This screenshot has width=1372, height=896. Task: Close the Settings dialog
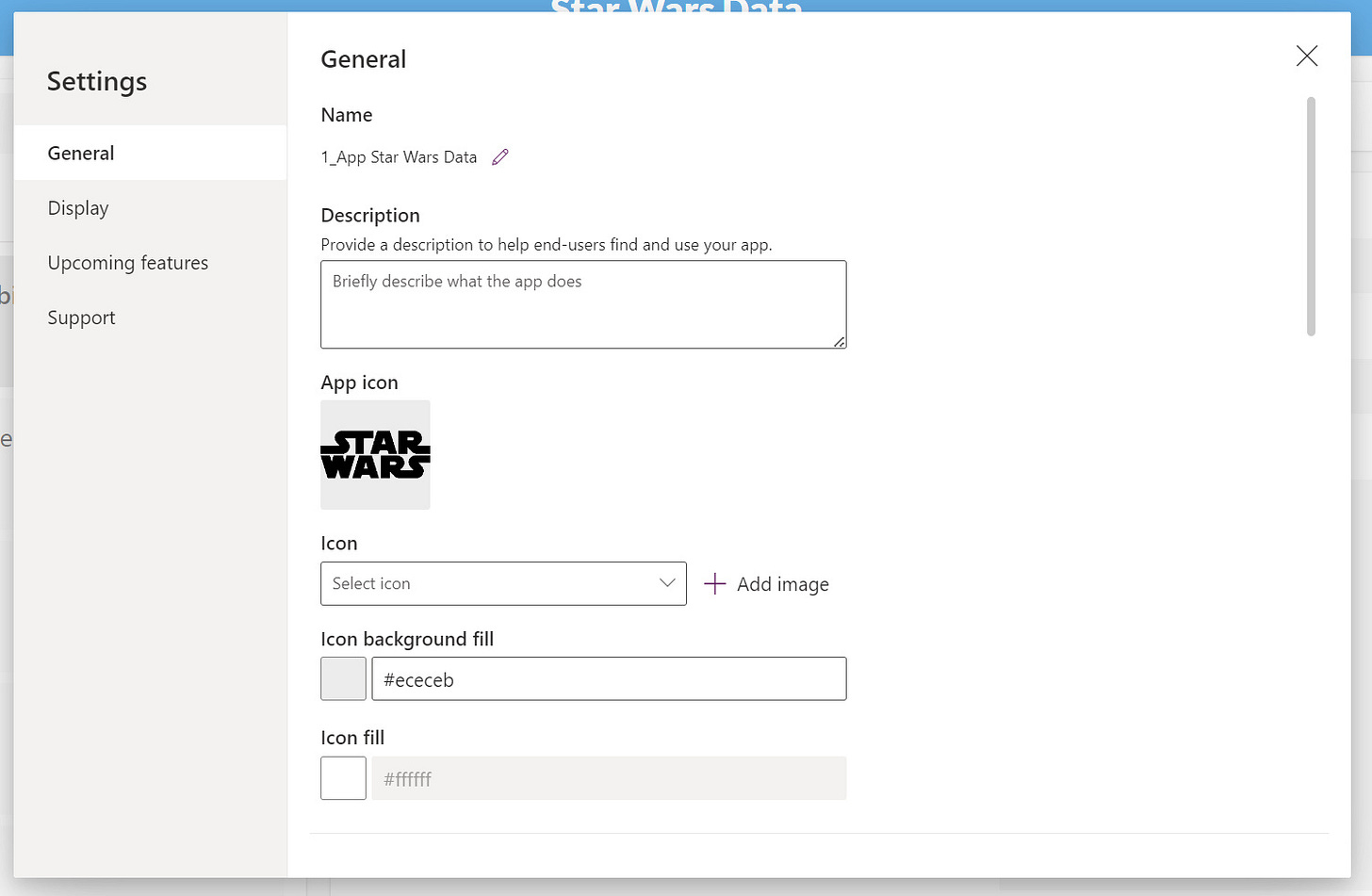click(x=1306, y=57)
